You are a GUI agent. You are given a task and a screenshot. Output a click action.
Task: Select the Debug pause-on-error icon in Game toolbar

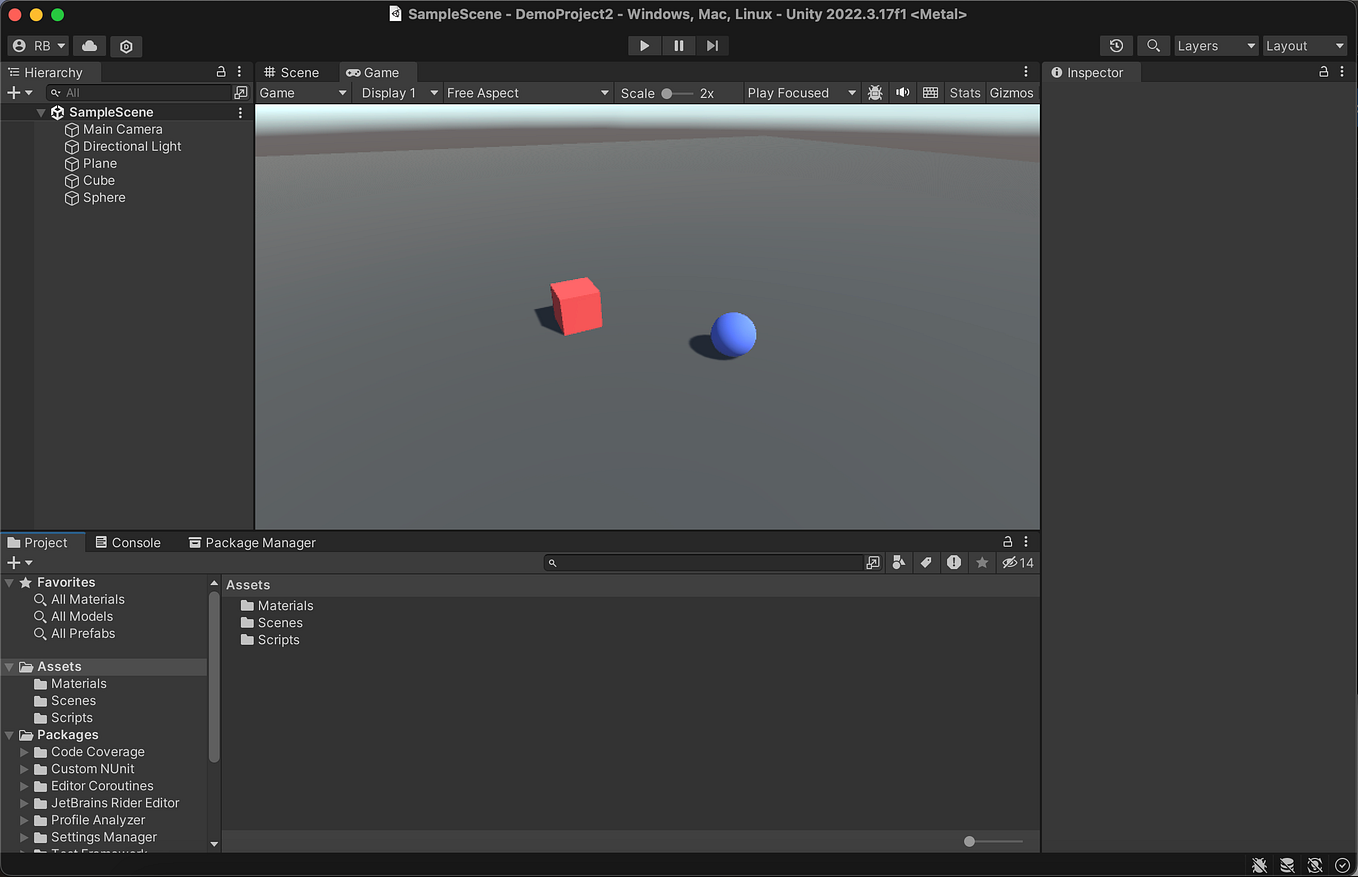[875, 92]
